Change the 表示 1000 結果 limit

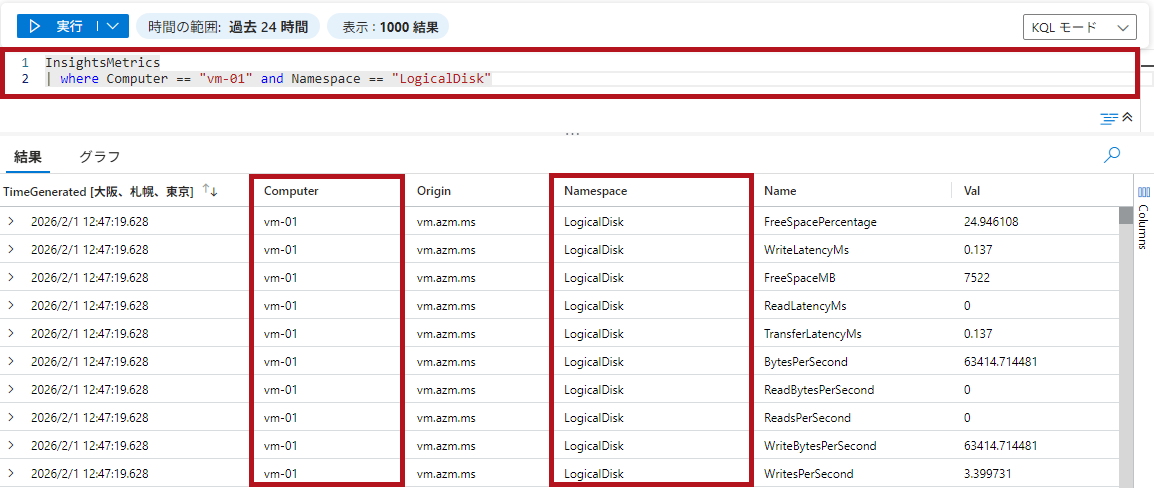[389, 27]
